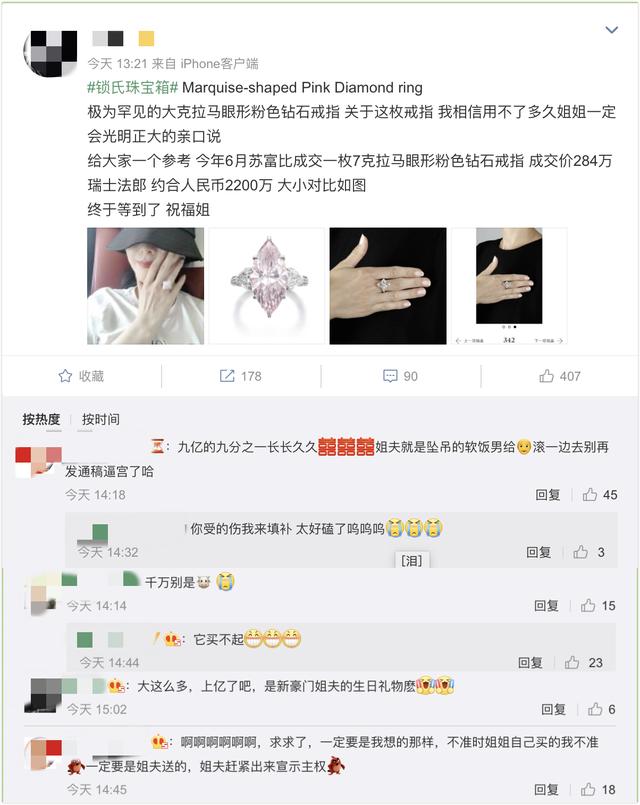Like the 14:14 comment with 15 likes
The width and height of the screenshot is (640, 805).
pyautogui.click(x=588, y=606)
